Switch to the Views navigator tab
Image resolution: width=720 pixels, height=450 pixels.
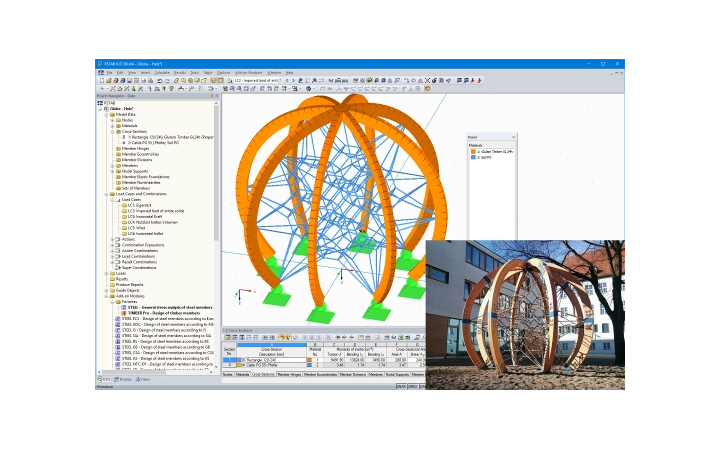(x=143, y=380)
